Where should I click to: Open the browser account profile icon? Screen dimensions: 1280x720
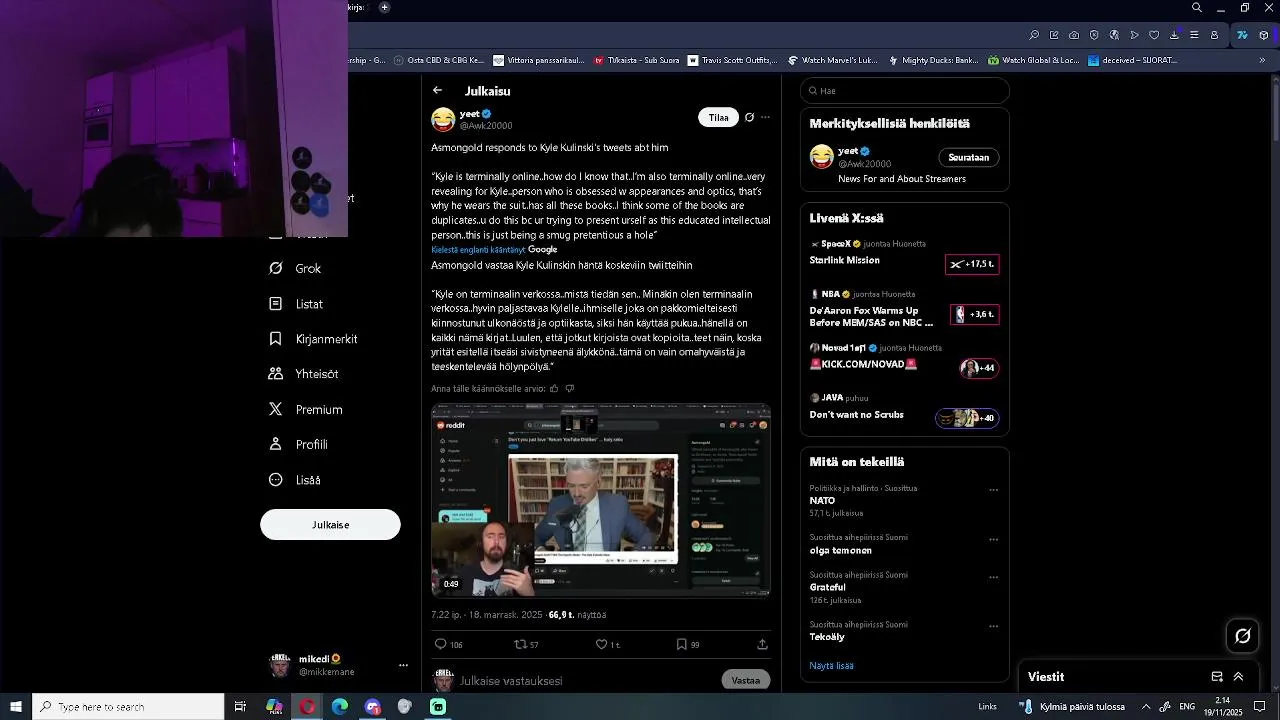(x=1214, y=35)
